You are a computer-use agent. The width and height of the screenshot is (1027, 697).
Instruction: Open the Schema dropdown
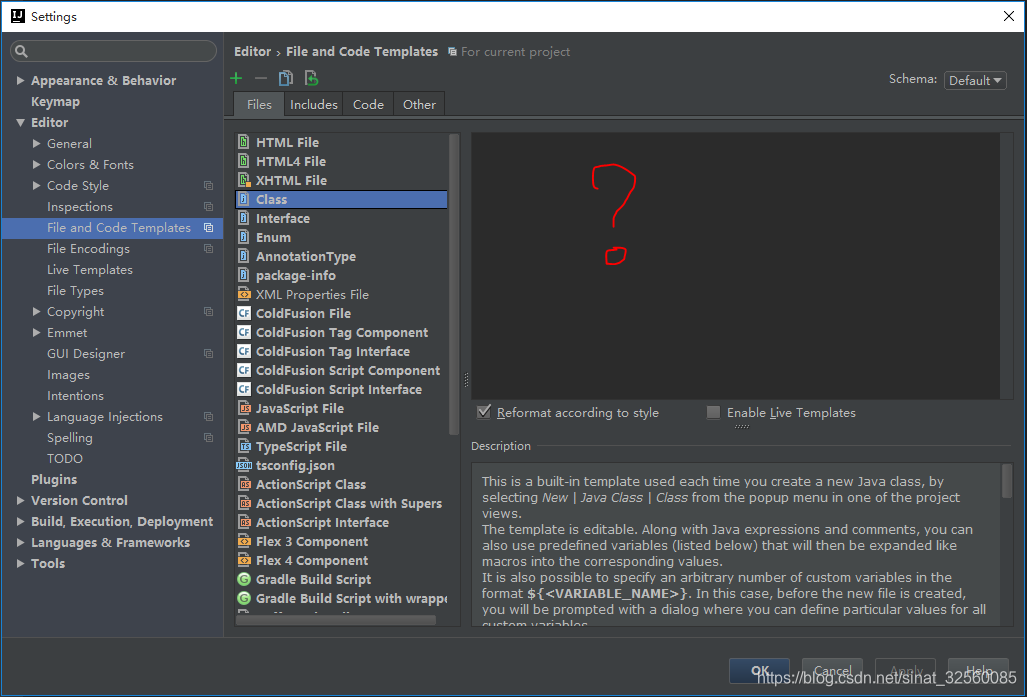pos(974,79)
